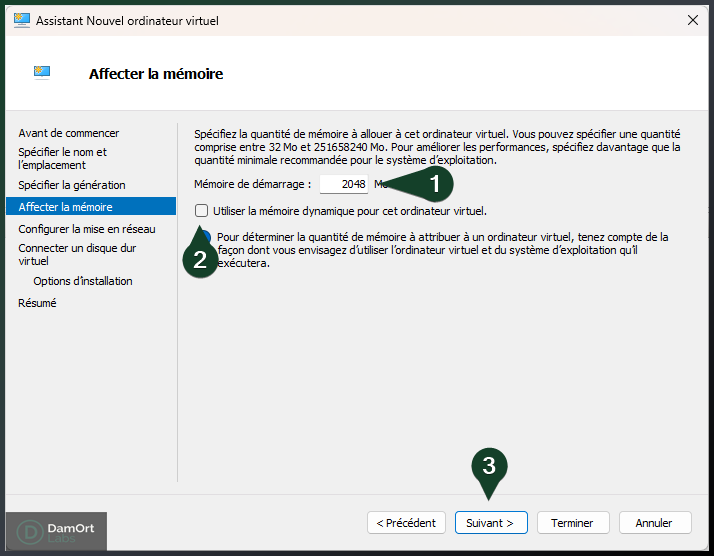Open the Configurer la mise en réseau step

tap(87, 229)
